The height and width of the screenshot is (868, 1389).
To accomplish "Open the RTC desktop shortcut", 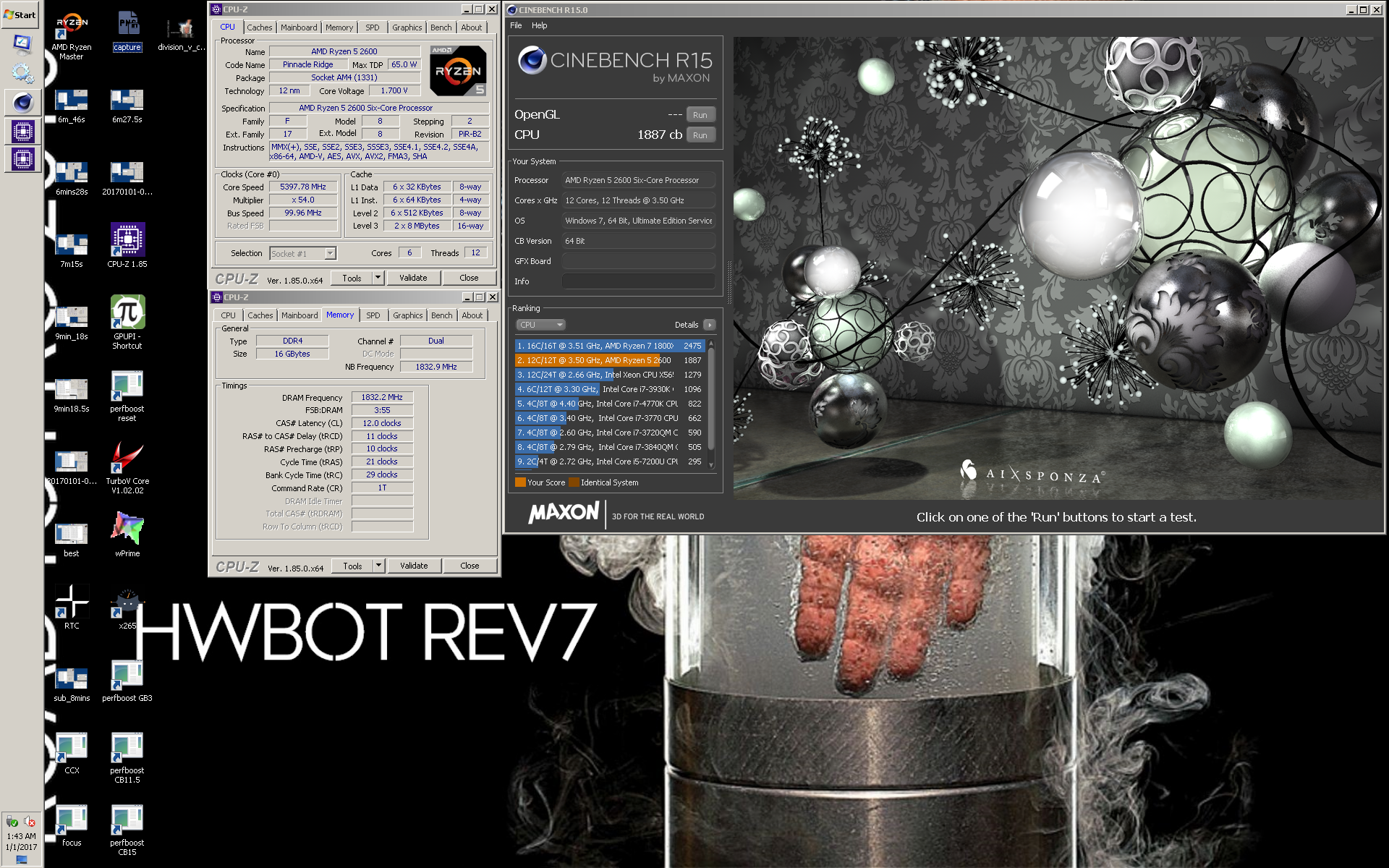I will [71, 608].
